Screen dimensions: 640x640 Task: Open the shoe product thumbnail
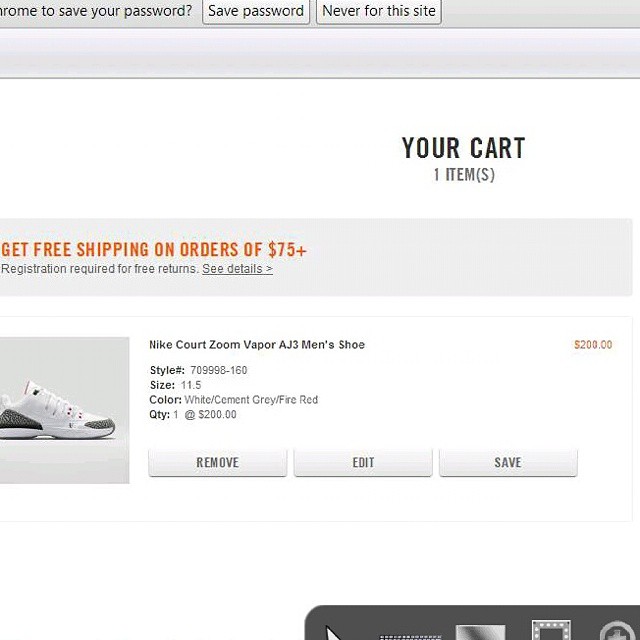[x=63, y=410]
